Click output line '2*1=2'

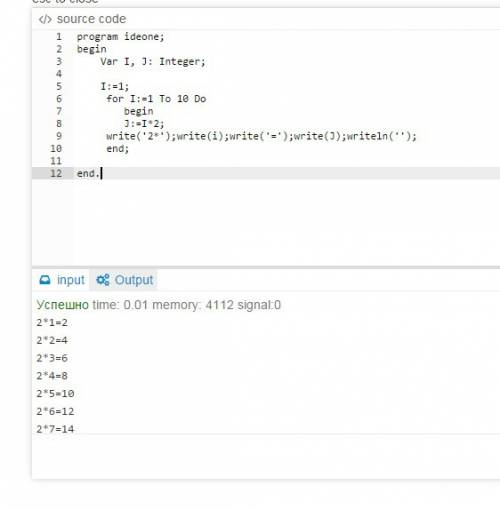point(52,323)
